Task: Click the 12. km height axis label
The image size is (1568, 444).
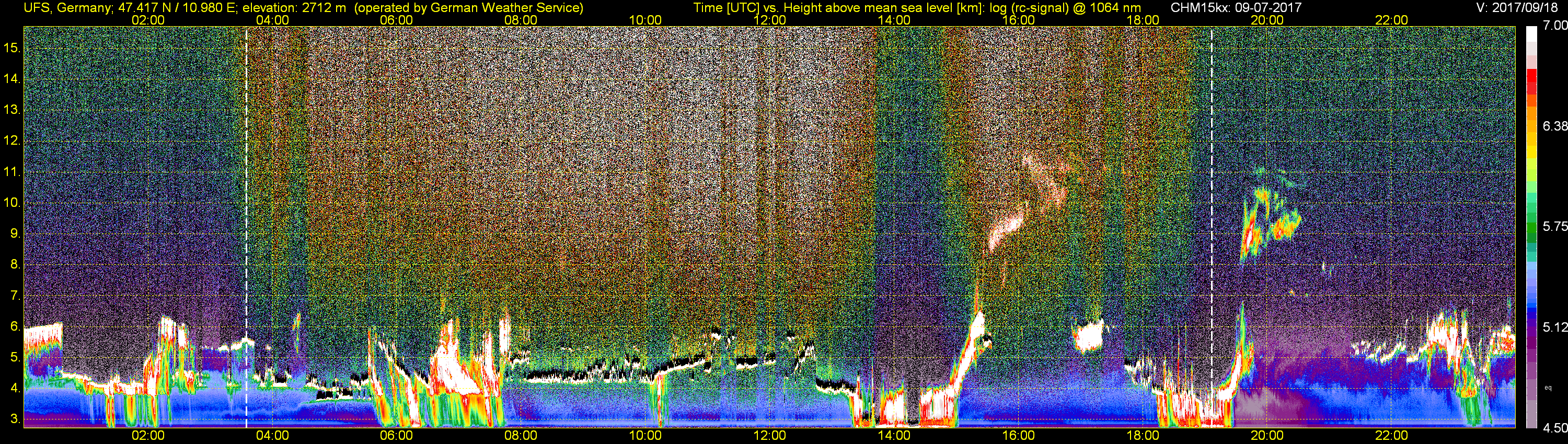Action: [12, 141]
